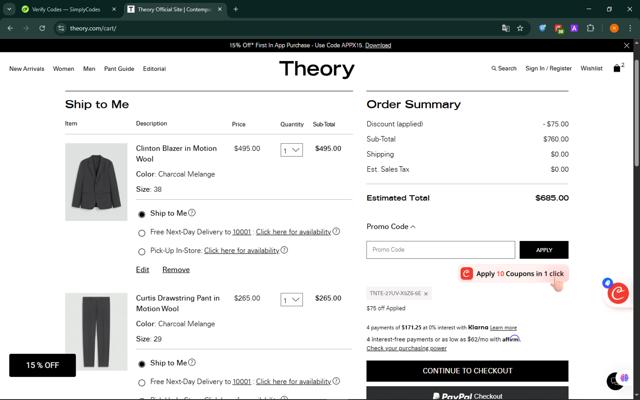640x400 pixels.
Task: Dismiss the promo banner with X
Action: pos(627,45)
